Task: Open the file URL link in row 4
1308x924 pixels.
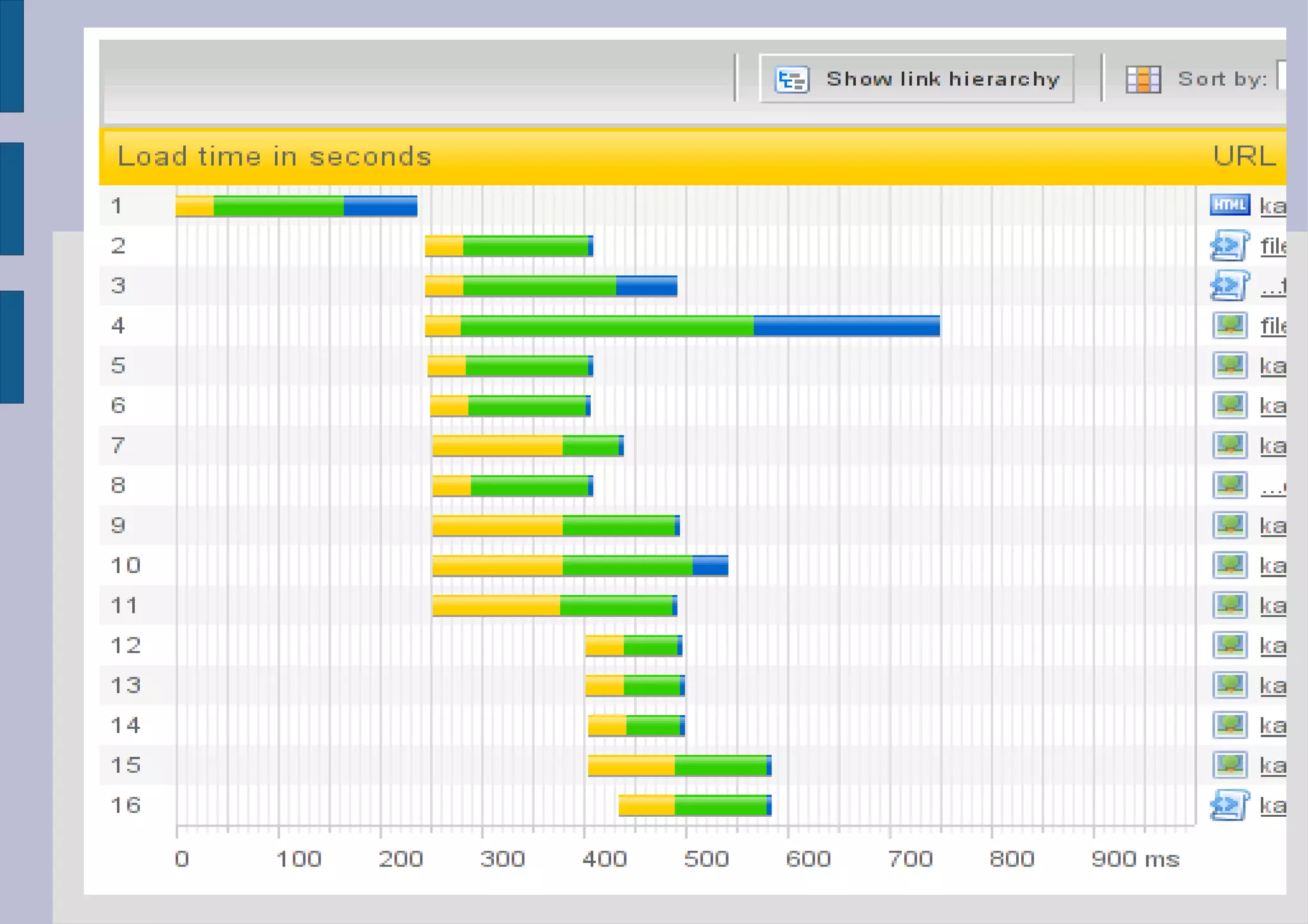Action: [1273, 326]
